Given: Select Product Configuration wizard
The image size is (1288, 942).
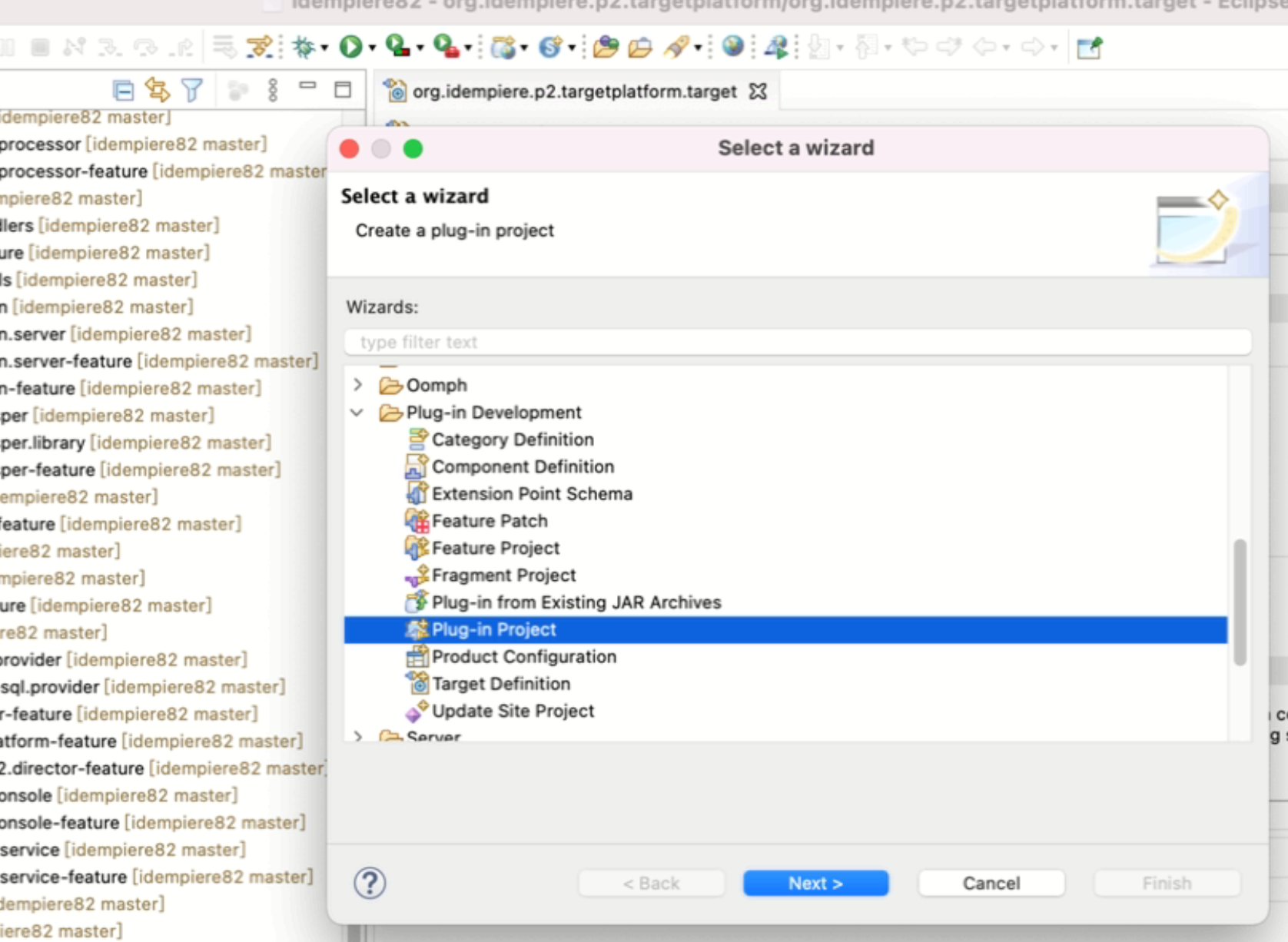Looking at the screenshot, I should [x=512, y=656].
